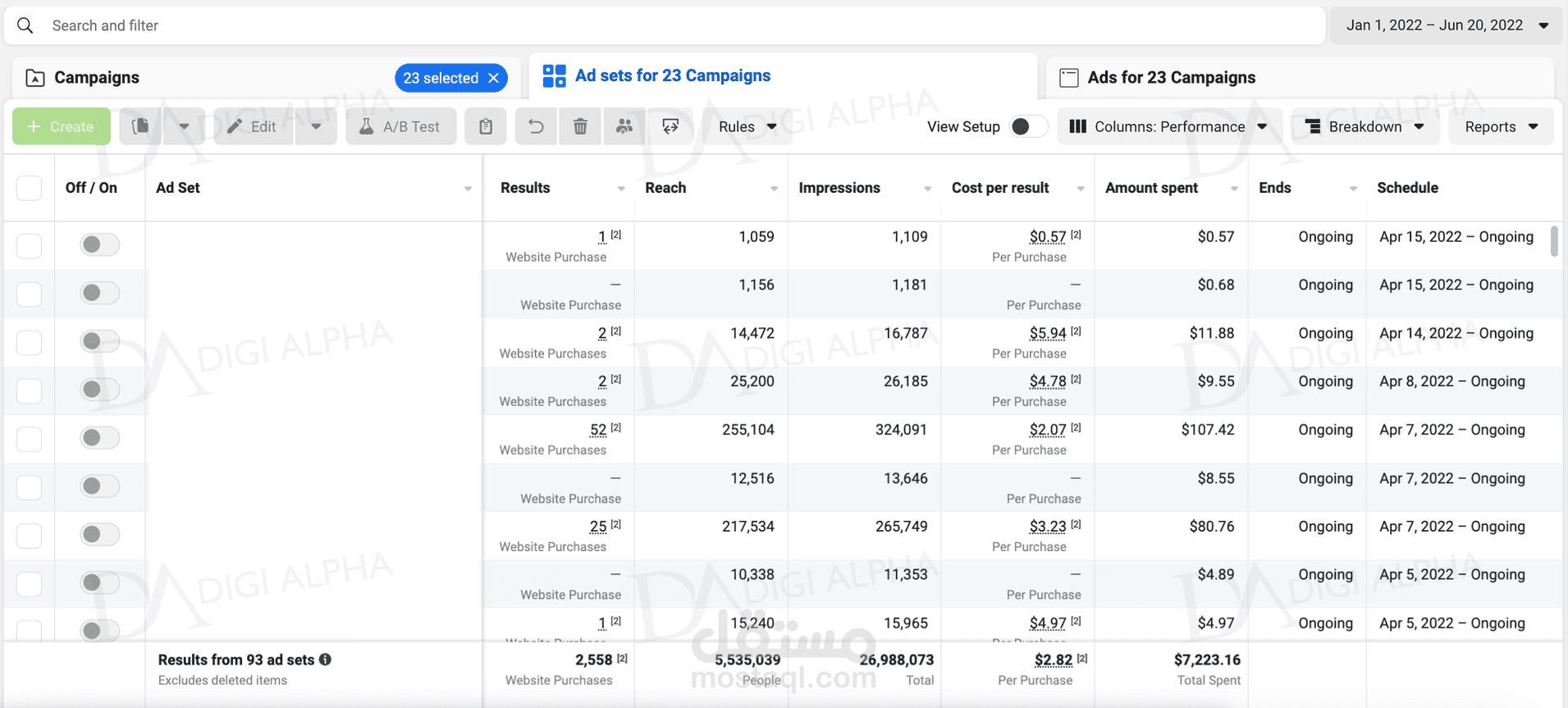Click the 2,558 total results value

tap(594, 660)
